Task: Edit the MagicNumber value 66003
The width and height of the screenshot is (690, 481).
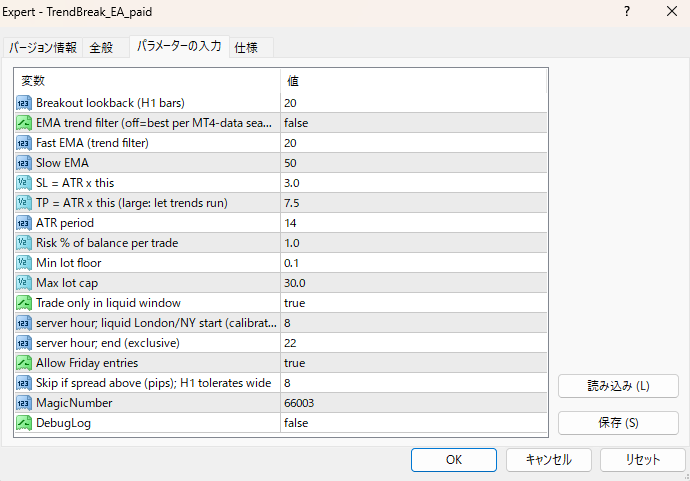Action: pos(414,403)
